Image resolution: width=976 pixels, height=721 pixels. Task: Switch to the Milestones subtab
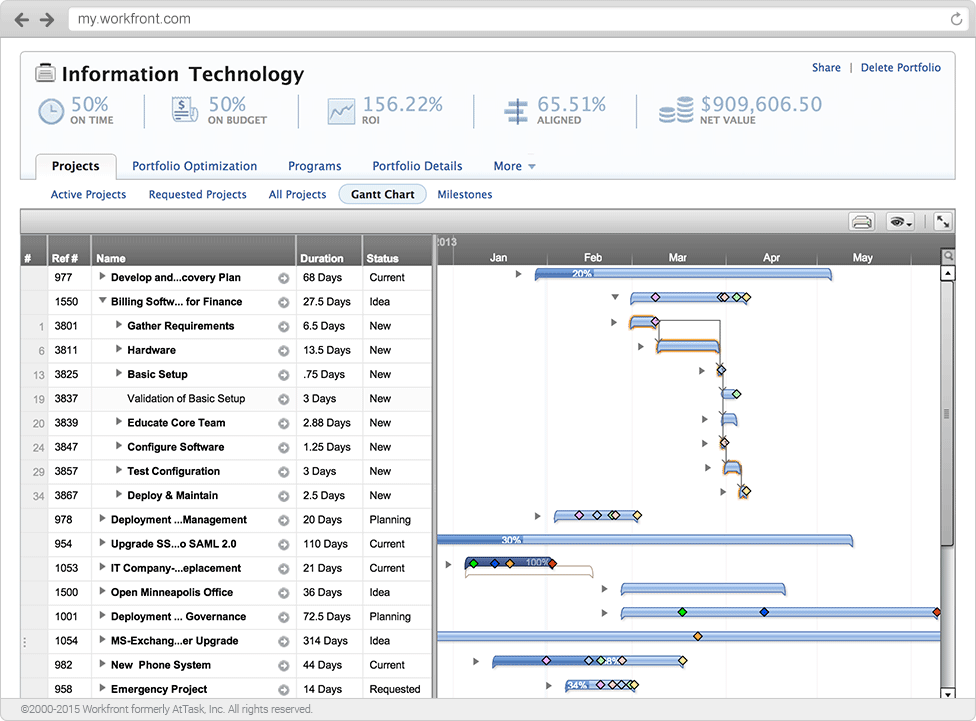coord(464,194)
